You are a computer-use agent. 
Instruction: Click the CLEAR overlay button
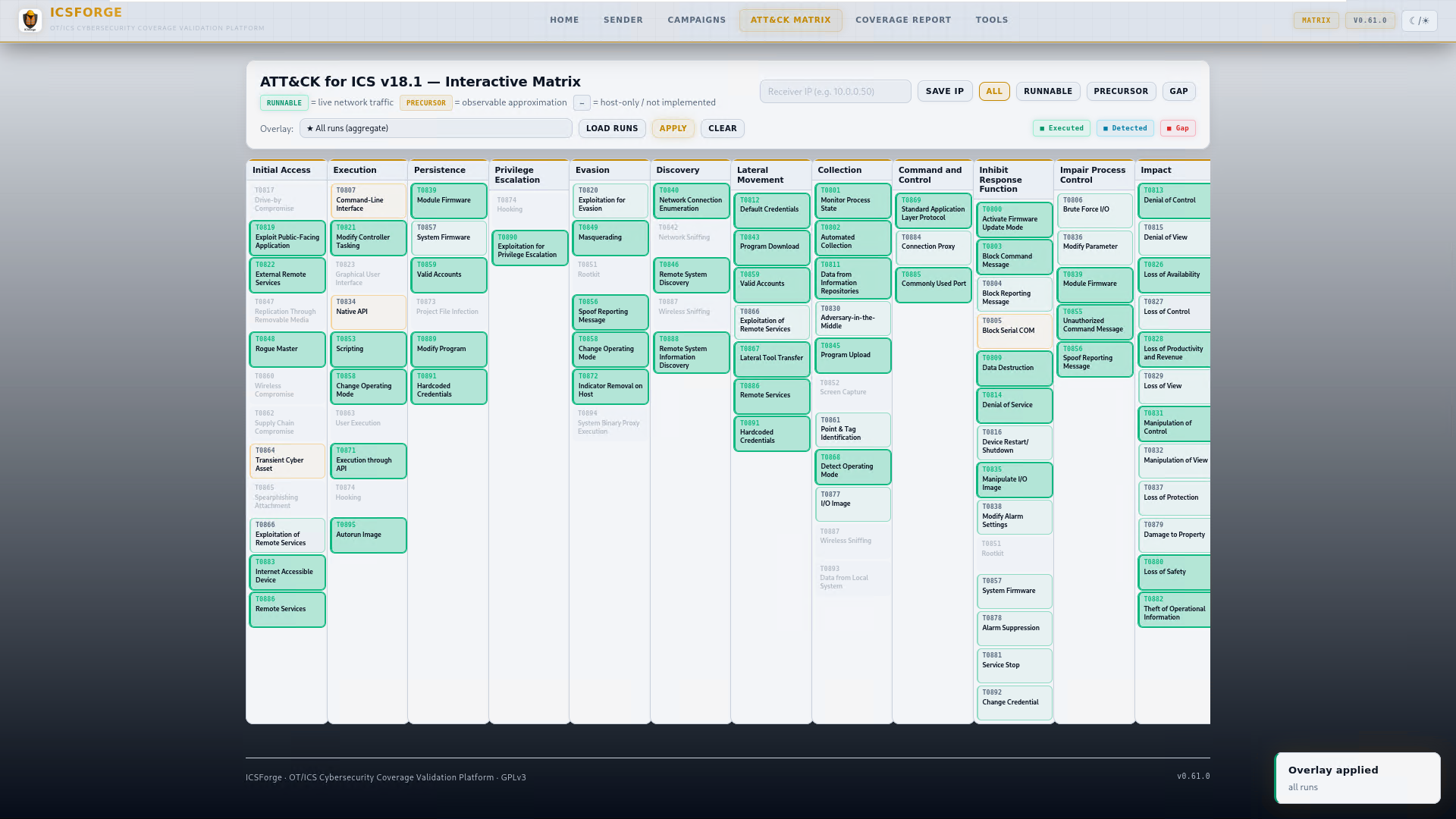722,128
